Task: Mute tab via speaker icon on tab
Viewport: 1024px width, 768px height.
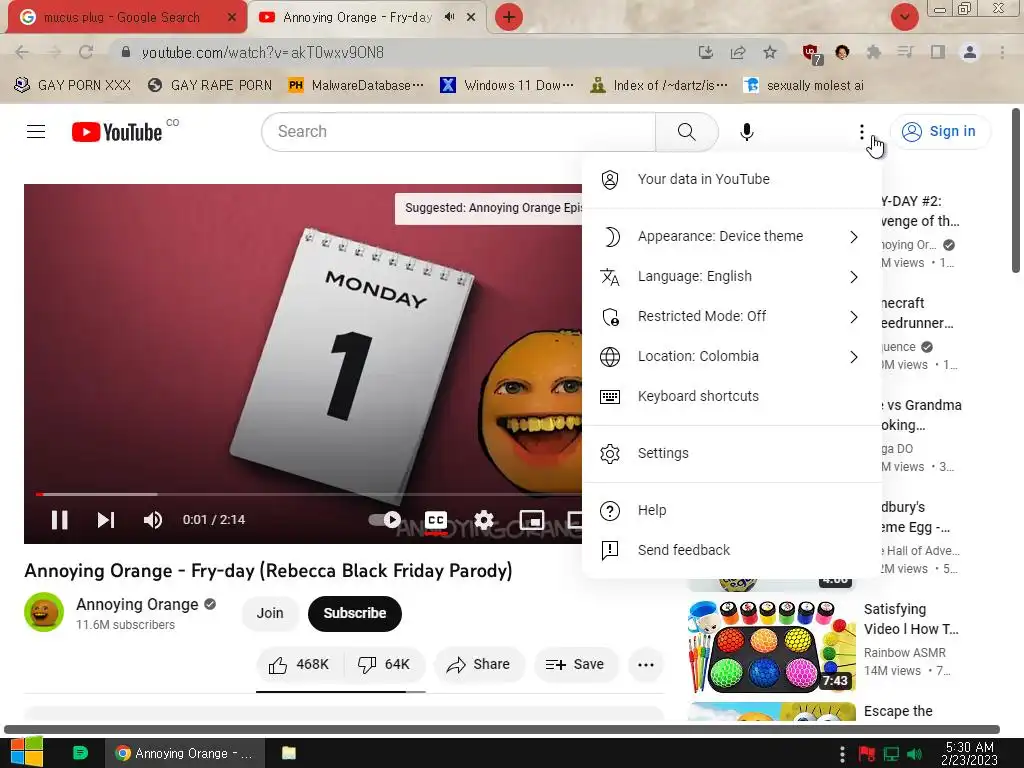Action: (449, 17)
